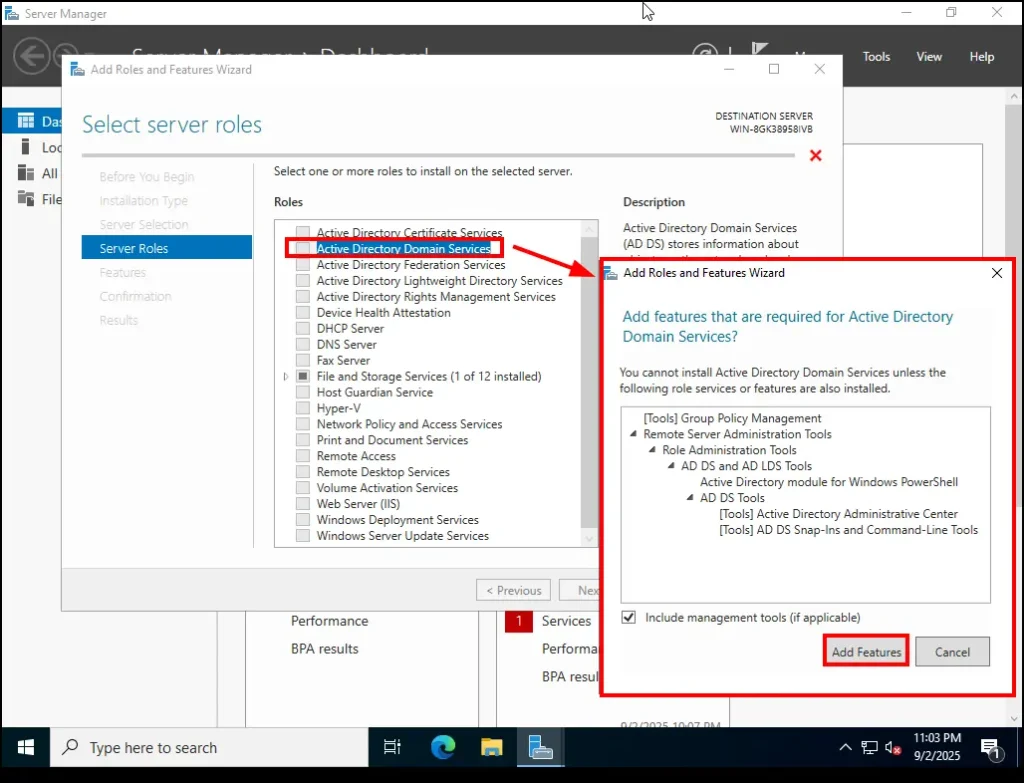This screenshot has height=783, width=1024.
Task: Select Network Policy and Access Services row
Action: point(409,424)
